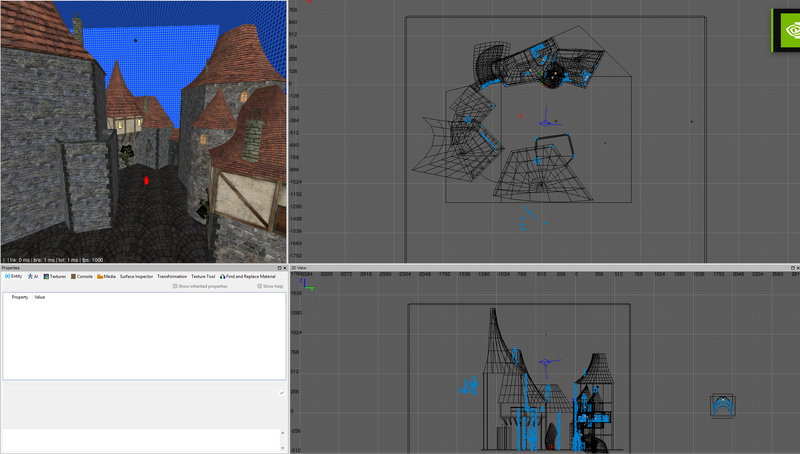Switch to the Entity tab

[13, 276]
